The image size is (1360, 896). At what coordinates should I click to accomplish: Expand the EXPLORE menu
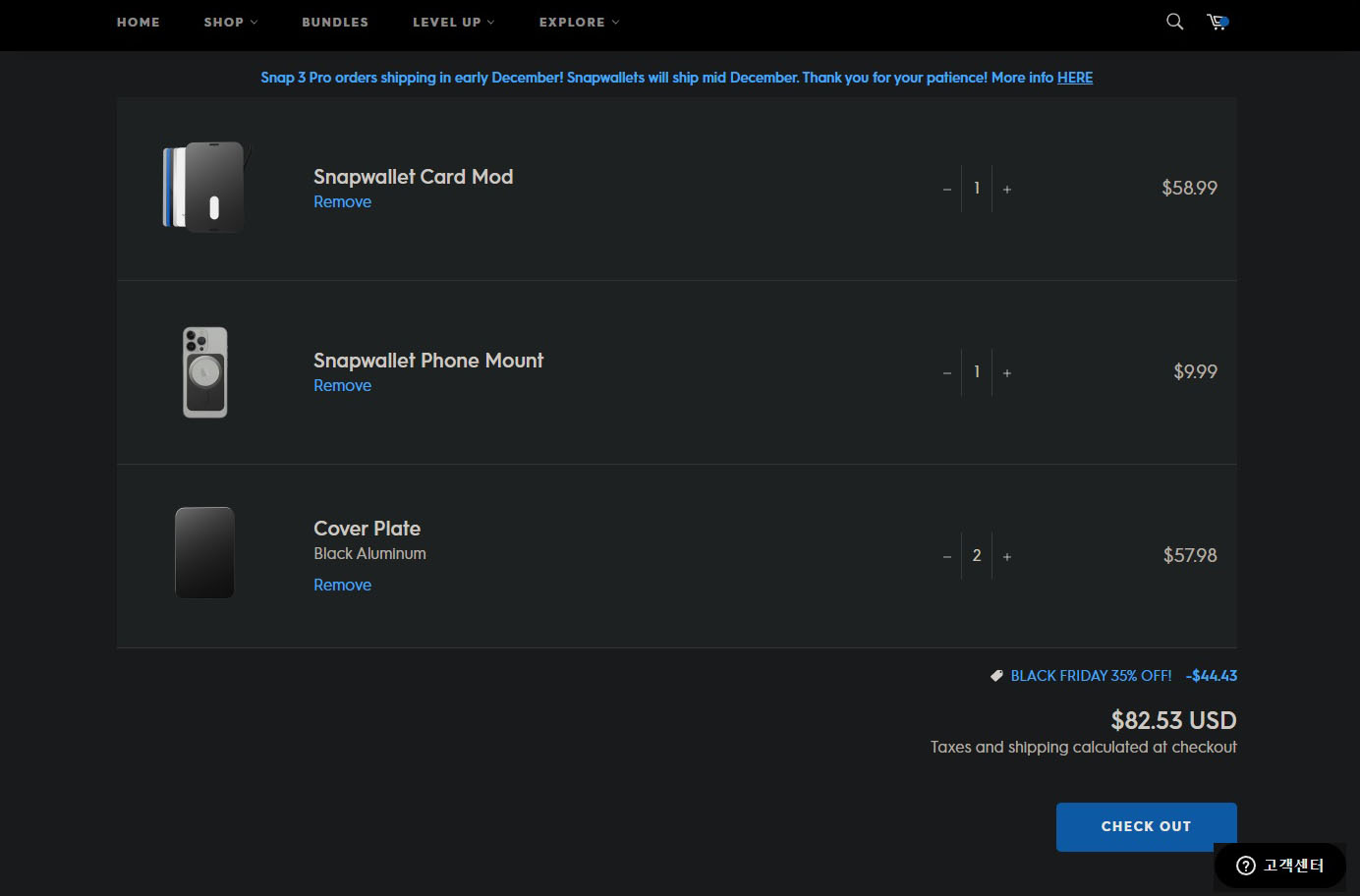click(x=580, y=22)
